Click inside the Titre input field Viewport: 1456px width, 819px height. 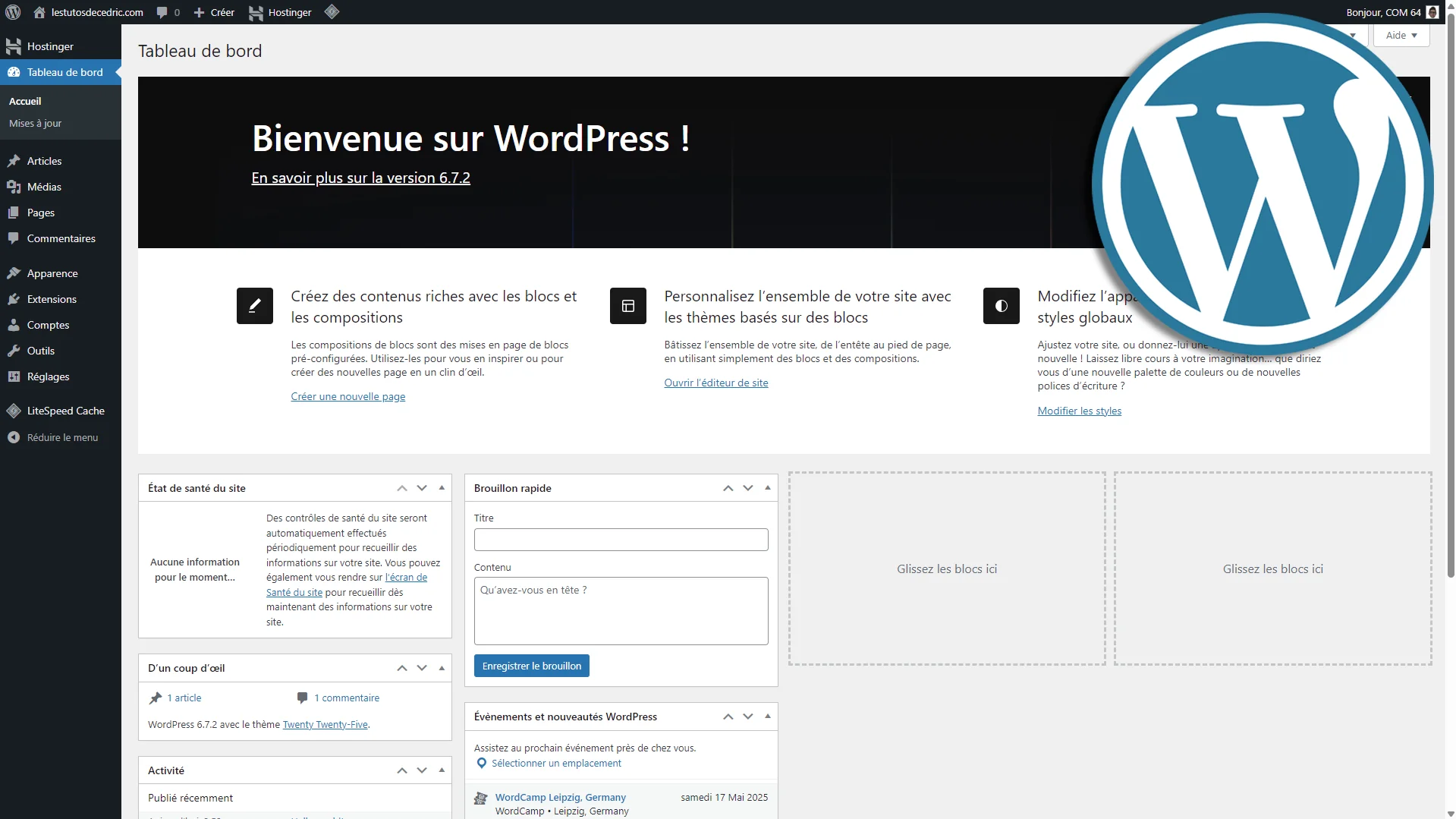coord(621,539)
